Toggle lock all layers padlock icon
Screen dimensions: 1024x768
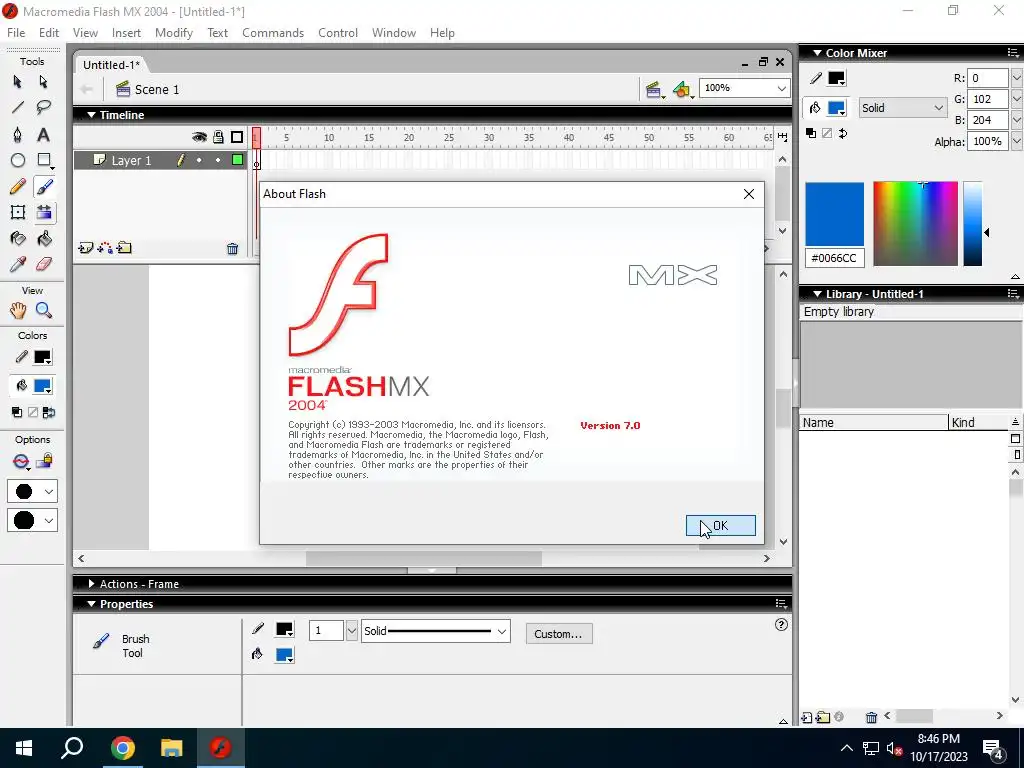(x=218, y=136)
